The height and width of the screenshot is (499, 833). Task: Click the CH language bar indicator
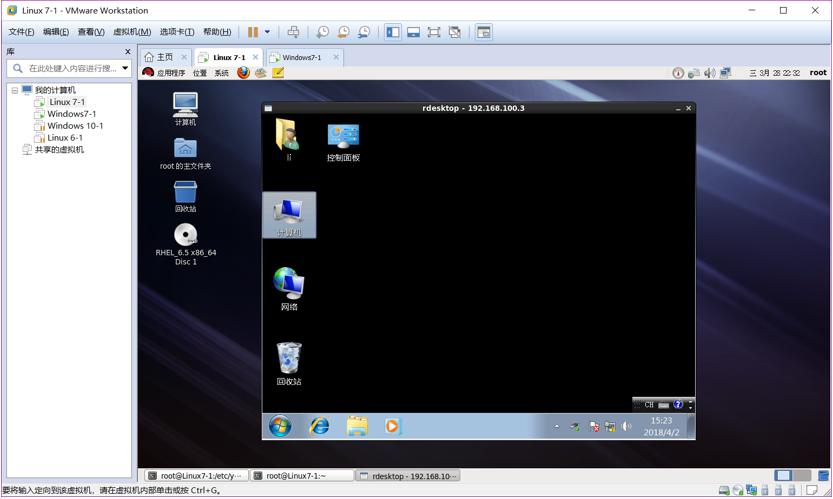649,405
